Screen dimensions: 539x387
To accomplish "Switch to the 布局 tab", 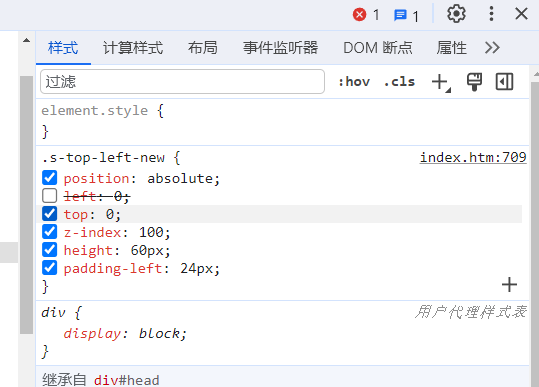I will (x=203, y=48).
